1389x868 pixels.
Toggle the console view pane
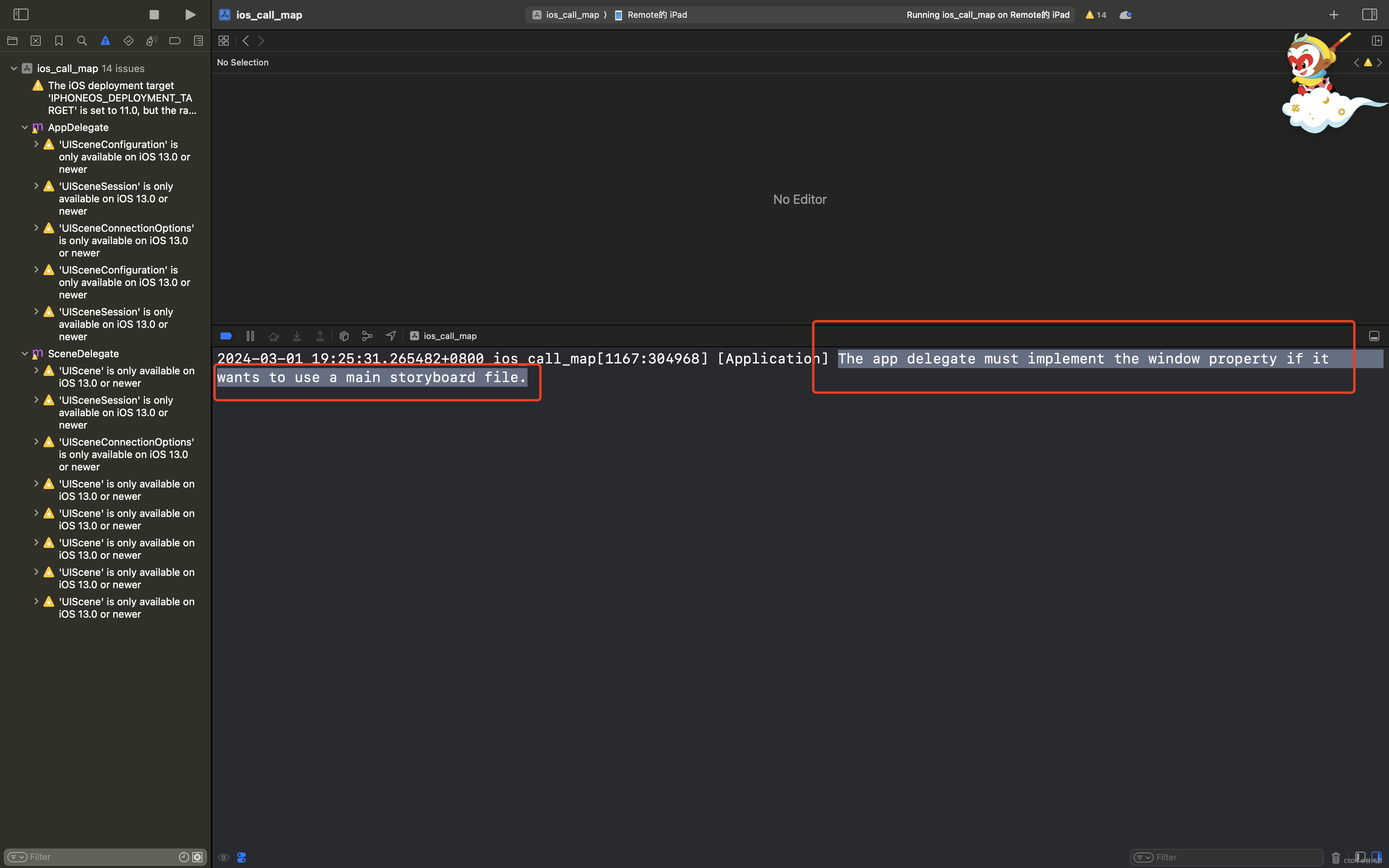click(x=1376, y=856)
